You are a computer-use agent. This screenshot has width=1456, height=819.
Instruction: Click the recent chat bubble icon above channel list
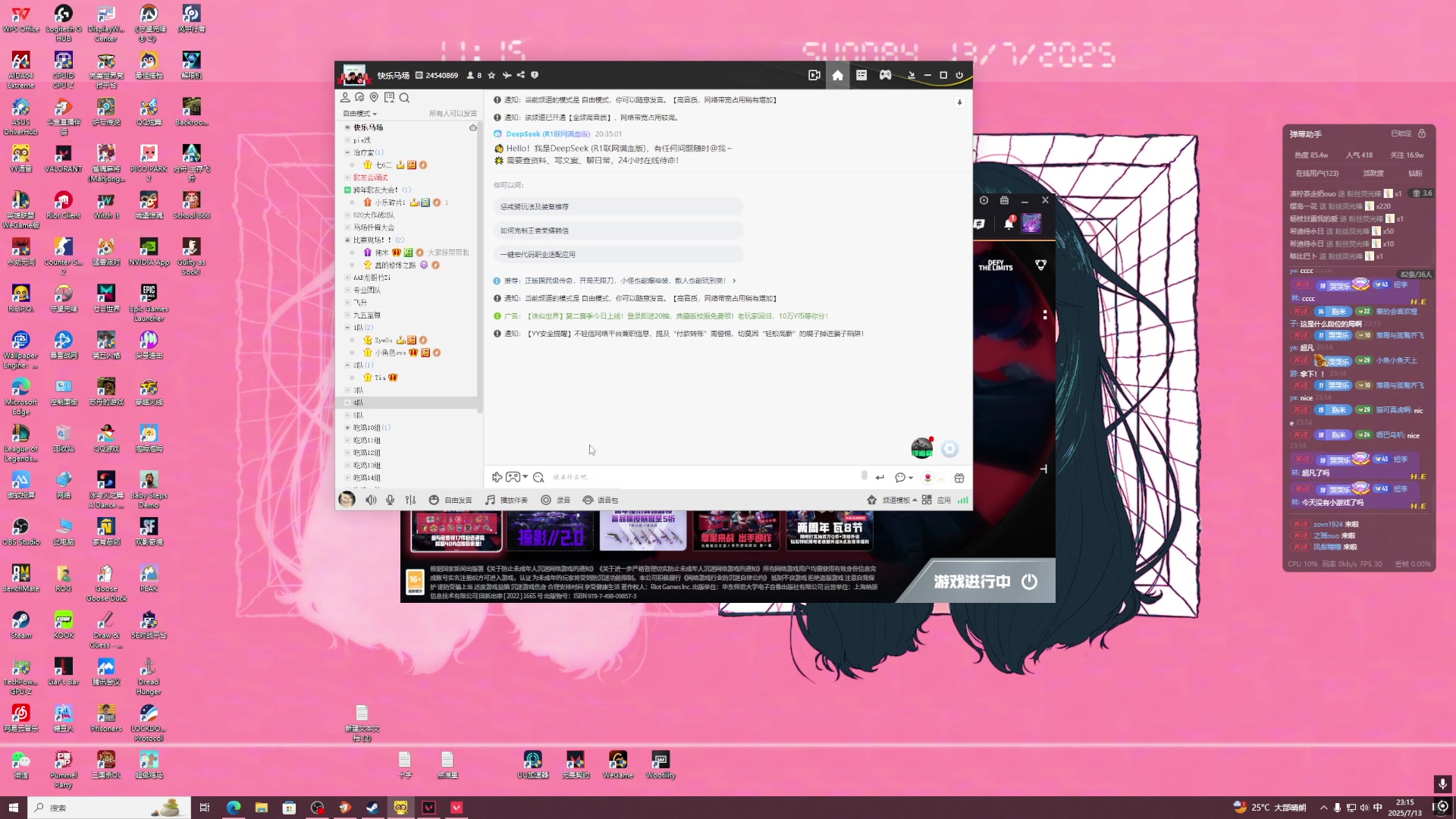tap(359, 97)
